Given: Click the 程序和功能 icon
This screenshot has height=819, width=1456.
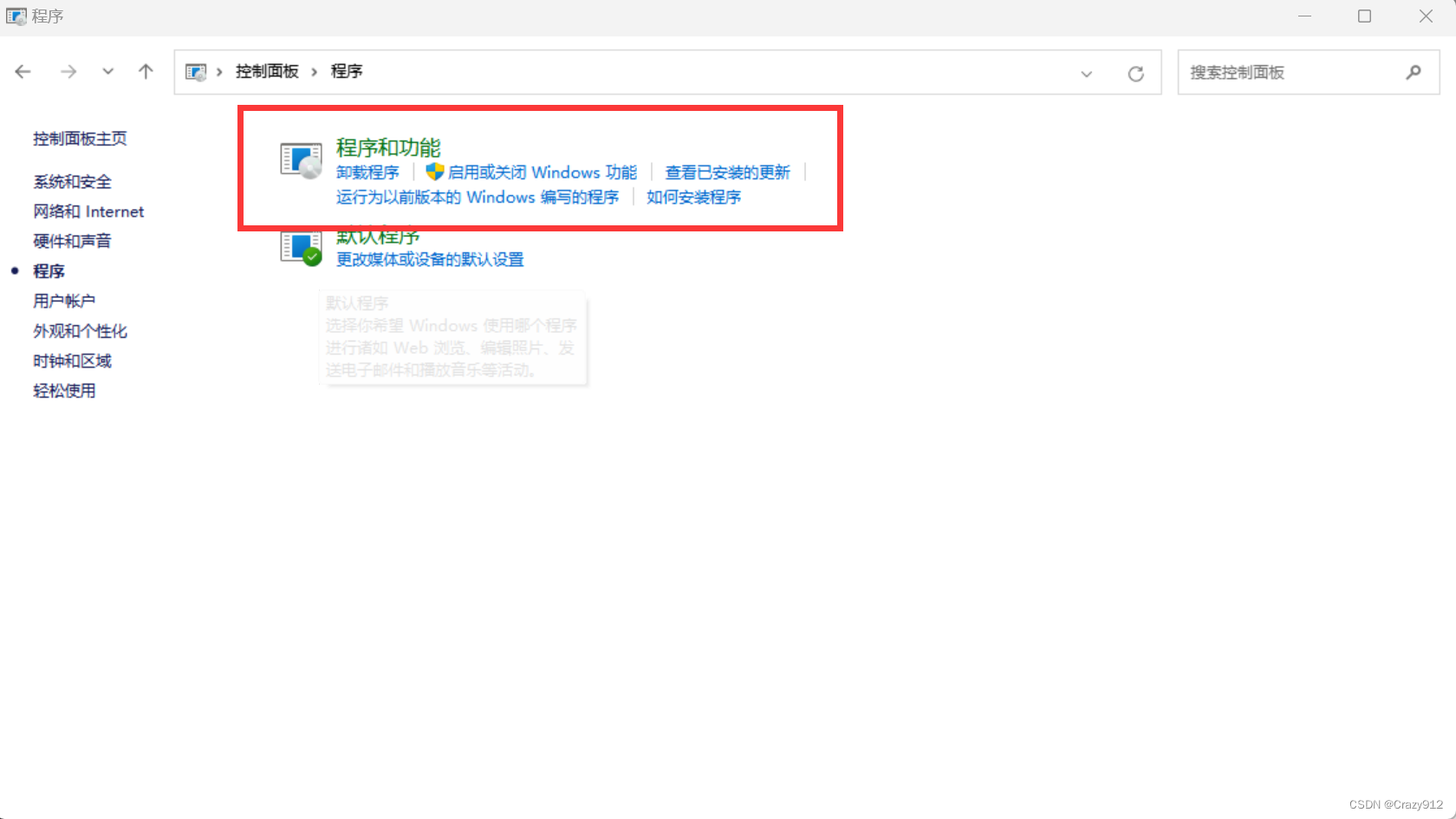Looking at the screenshot, I should (302, 161).
